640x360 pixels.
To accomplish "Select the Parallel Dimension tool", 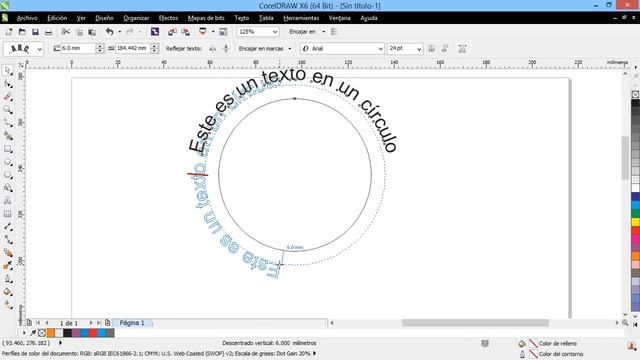I will pos(7,227).
